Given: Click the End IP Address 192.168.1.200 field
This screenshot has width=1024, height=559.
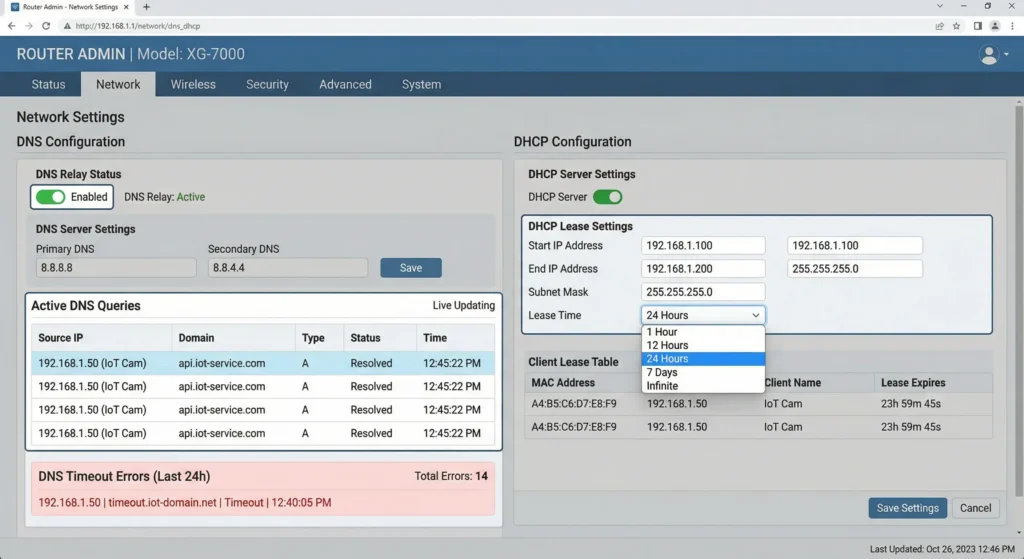Looking at the screenshot, I should click(x=703, y=268).
